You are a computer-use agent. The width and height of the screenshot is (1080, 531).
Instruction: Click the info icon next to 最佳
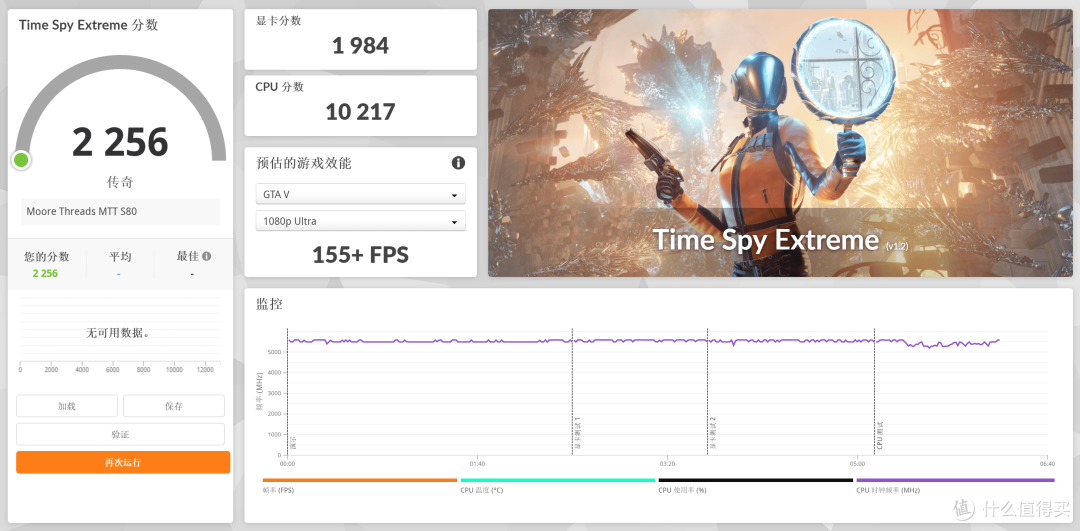tap(207, 256)
